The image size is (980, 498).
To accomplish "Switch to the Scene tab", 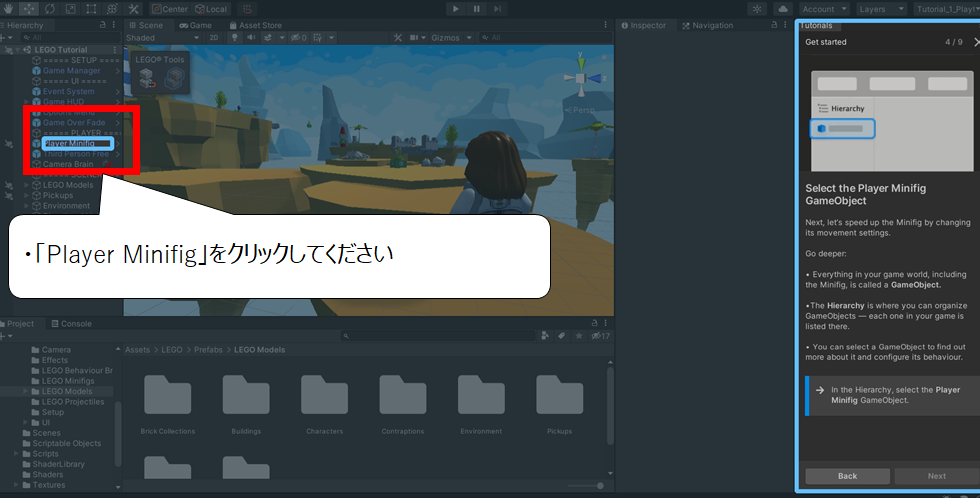I will tap(146, 25).
